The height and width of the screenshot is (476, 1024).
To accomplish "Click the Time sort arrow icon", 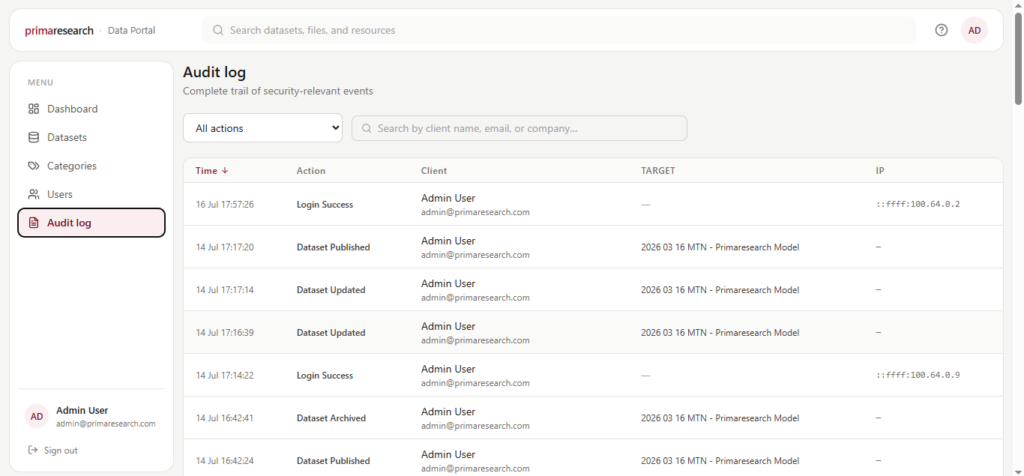I will [225, 170].
